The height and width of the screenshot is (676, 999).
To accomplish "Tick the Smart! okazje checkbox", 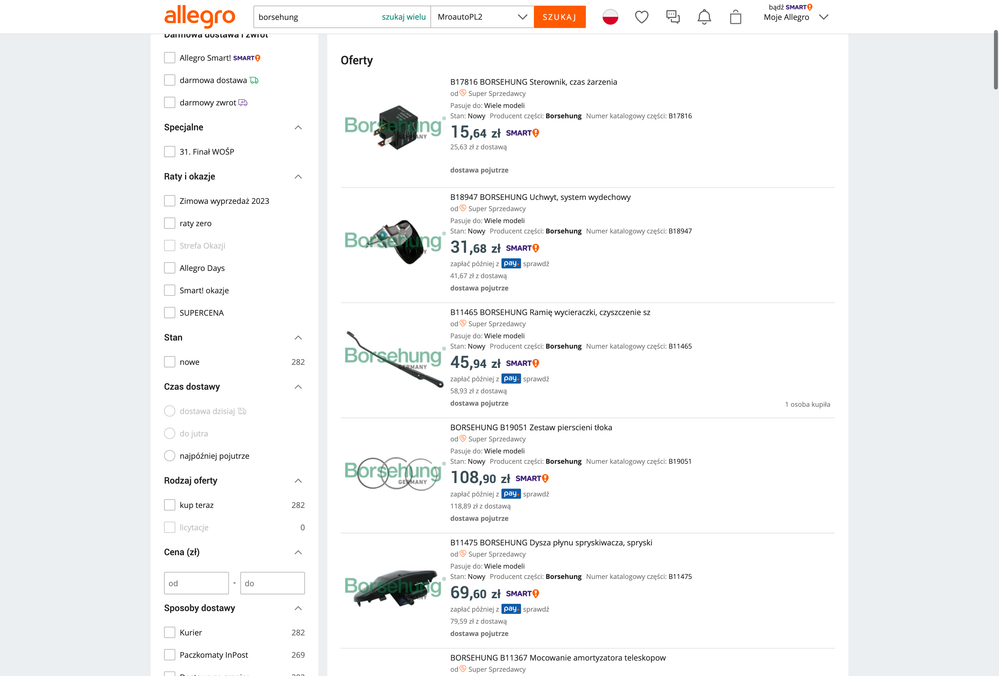I will (x=169, y=291).
